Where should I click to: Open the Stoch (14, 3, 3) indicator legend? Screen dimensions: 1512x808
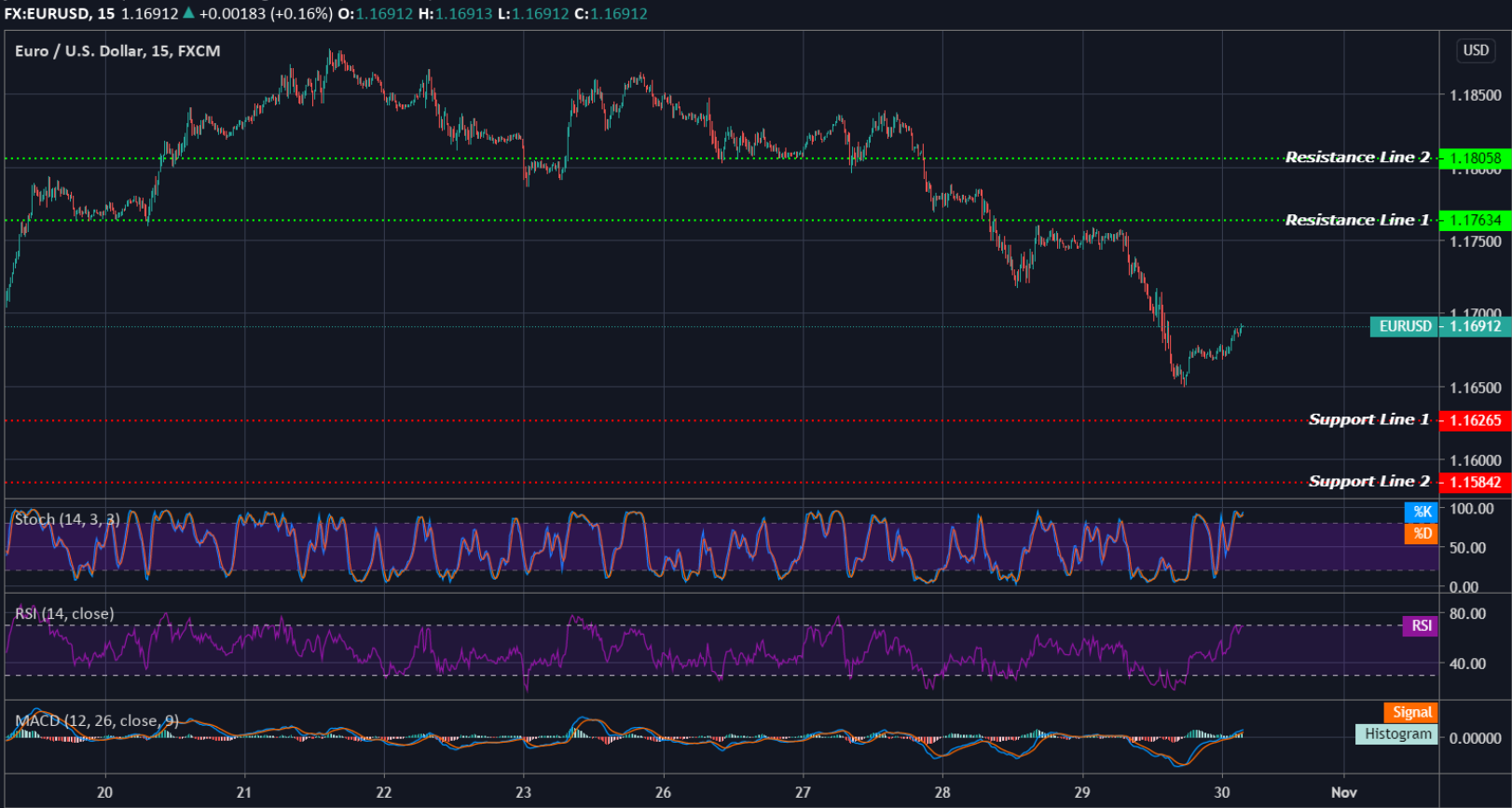pyautogui.click(x=67, y=519)
